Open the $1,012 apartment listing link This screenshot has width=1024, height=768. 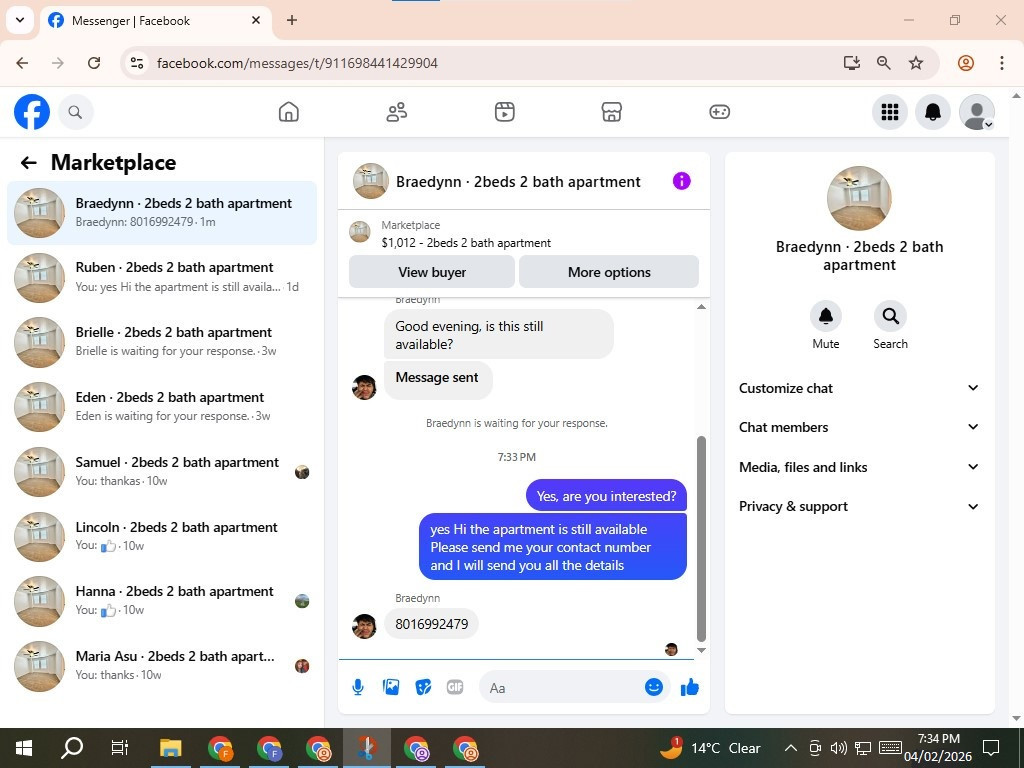click(x=466, y=243)
